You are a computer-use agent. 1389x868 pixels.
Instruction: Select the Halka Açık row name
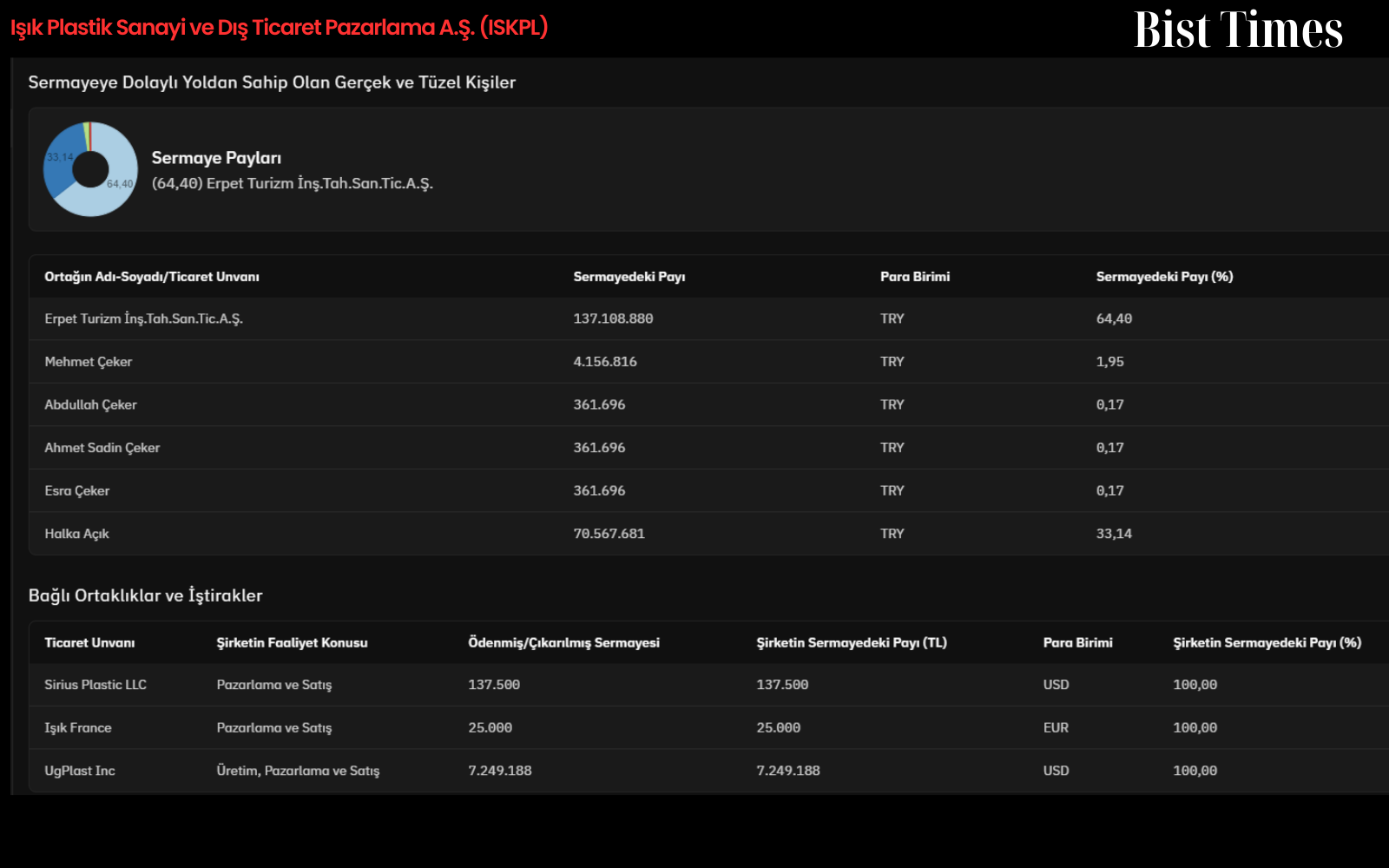point(77,534)
